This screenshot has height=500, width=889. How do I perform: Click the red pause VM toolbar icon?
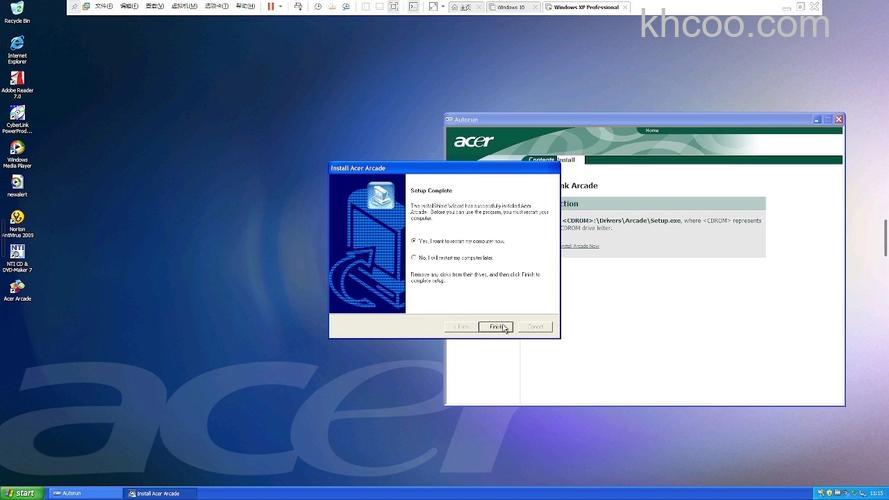(x=271, y=6)
